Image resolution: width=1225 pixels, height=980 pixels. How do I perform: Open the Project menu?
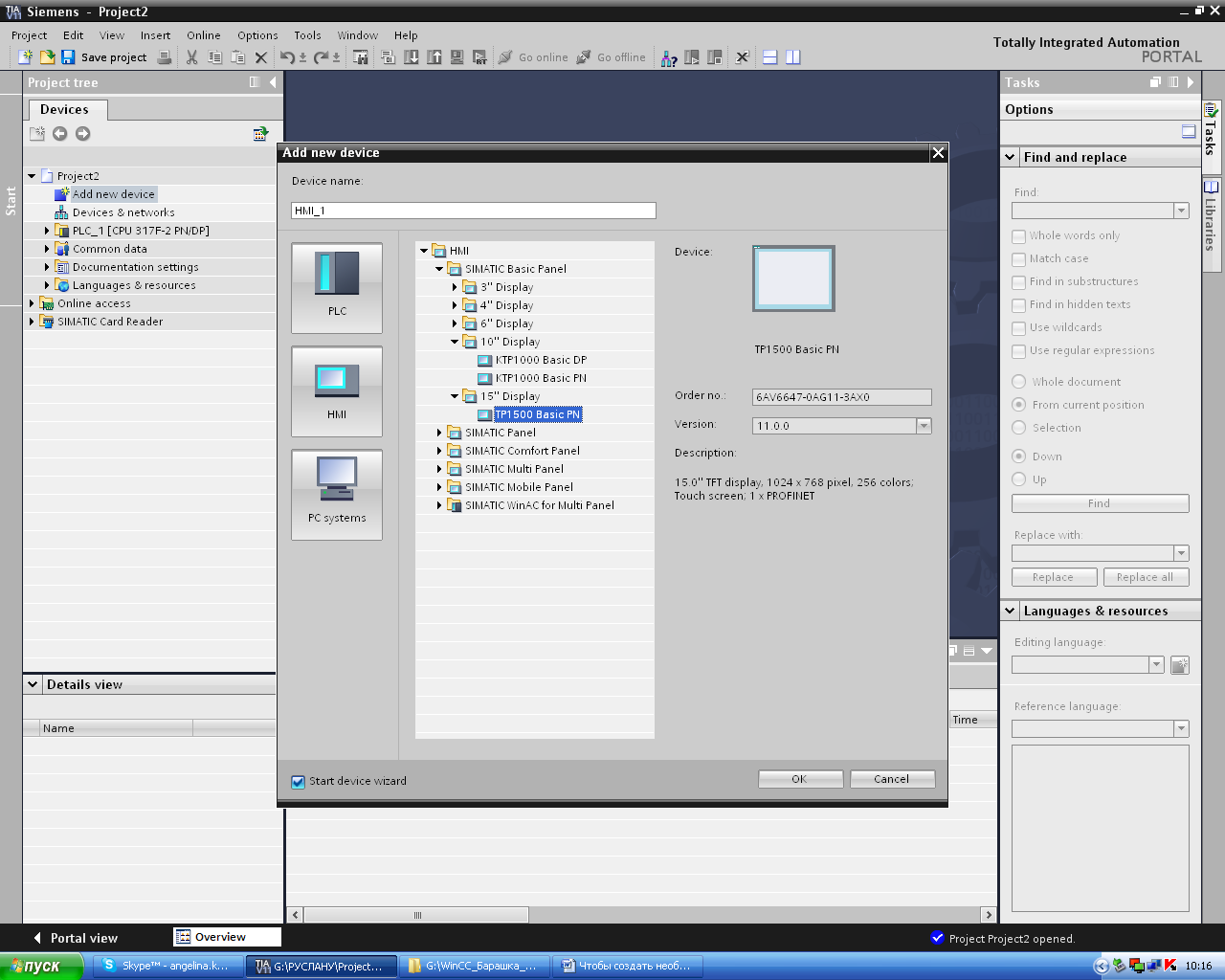click(x=29, y=35)
